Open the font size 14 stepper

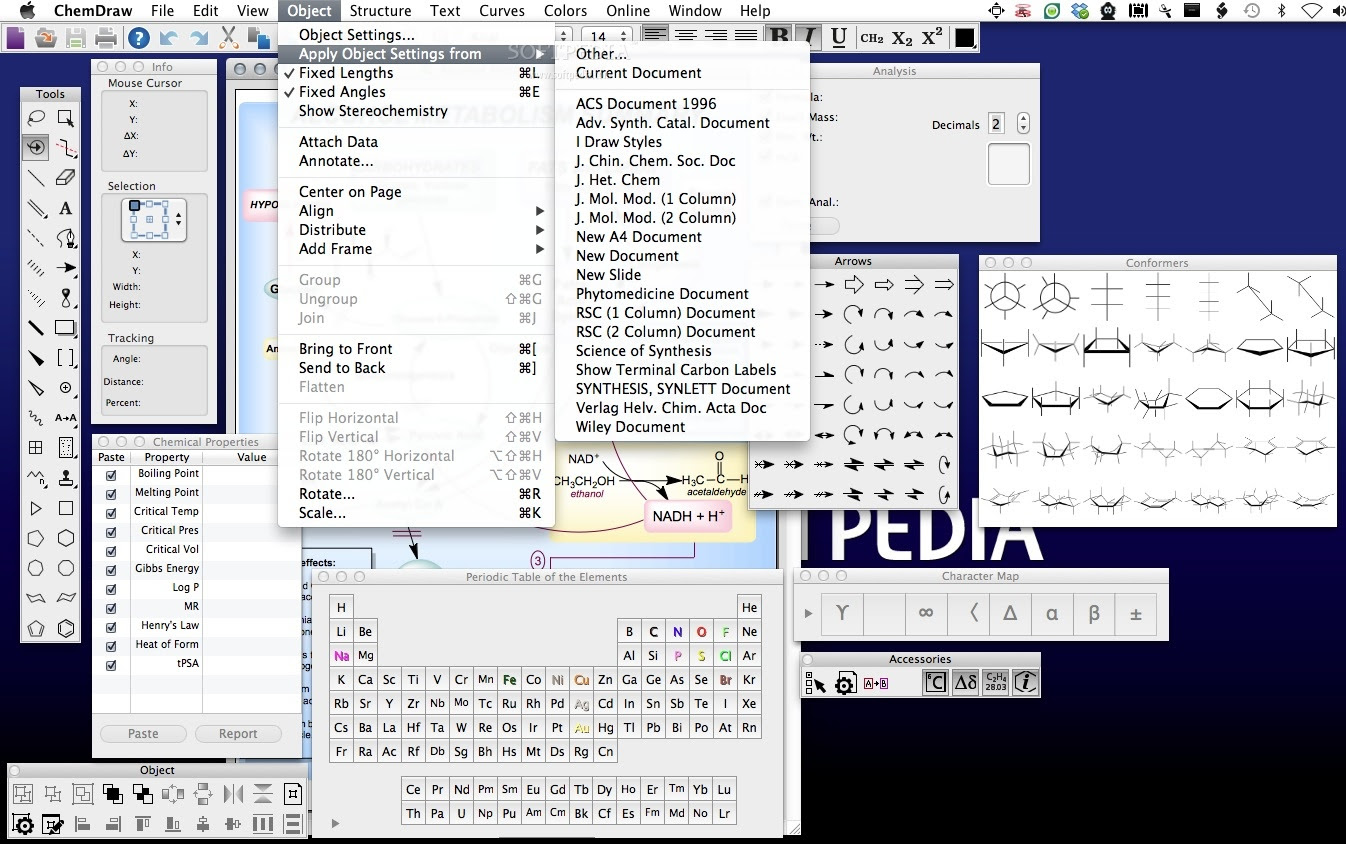coord(624,38)
